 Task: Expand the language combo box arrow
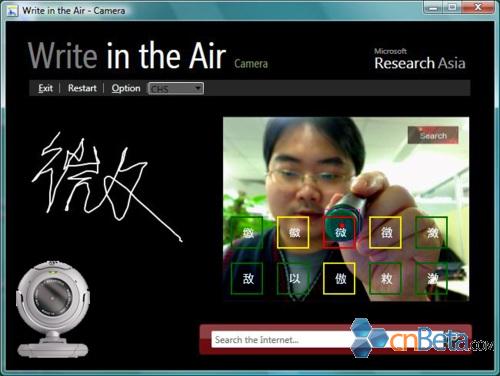coord(198,88)
